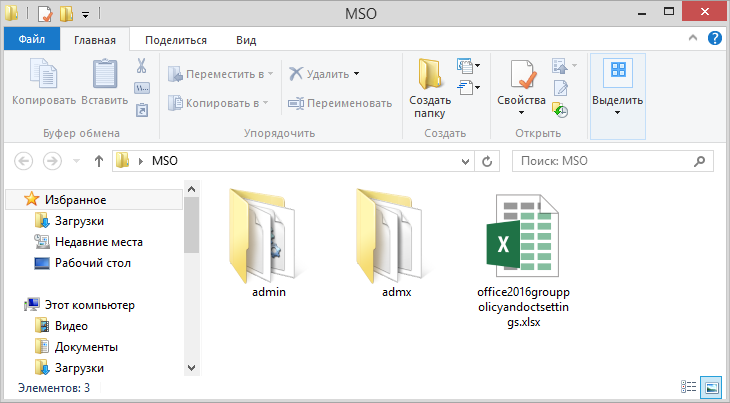Click the Paste (Вставить) clipboard icon
The height and width of the screenshot is (403, 730).
tap(105, 74)
